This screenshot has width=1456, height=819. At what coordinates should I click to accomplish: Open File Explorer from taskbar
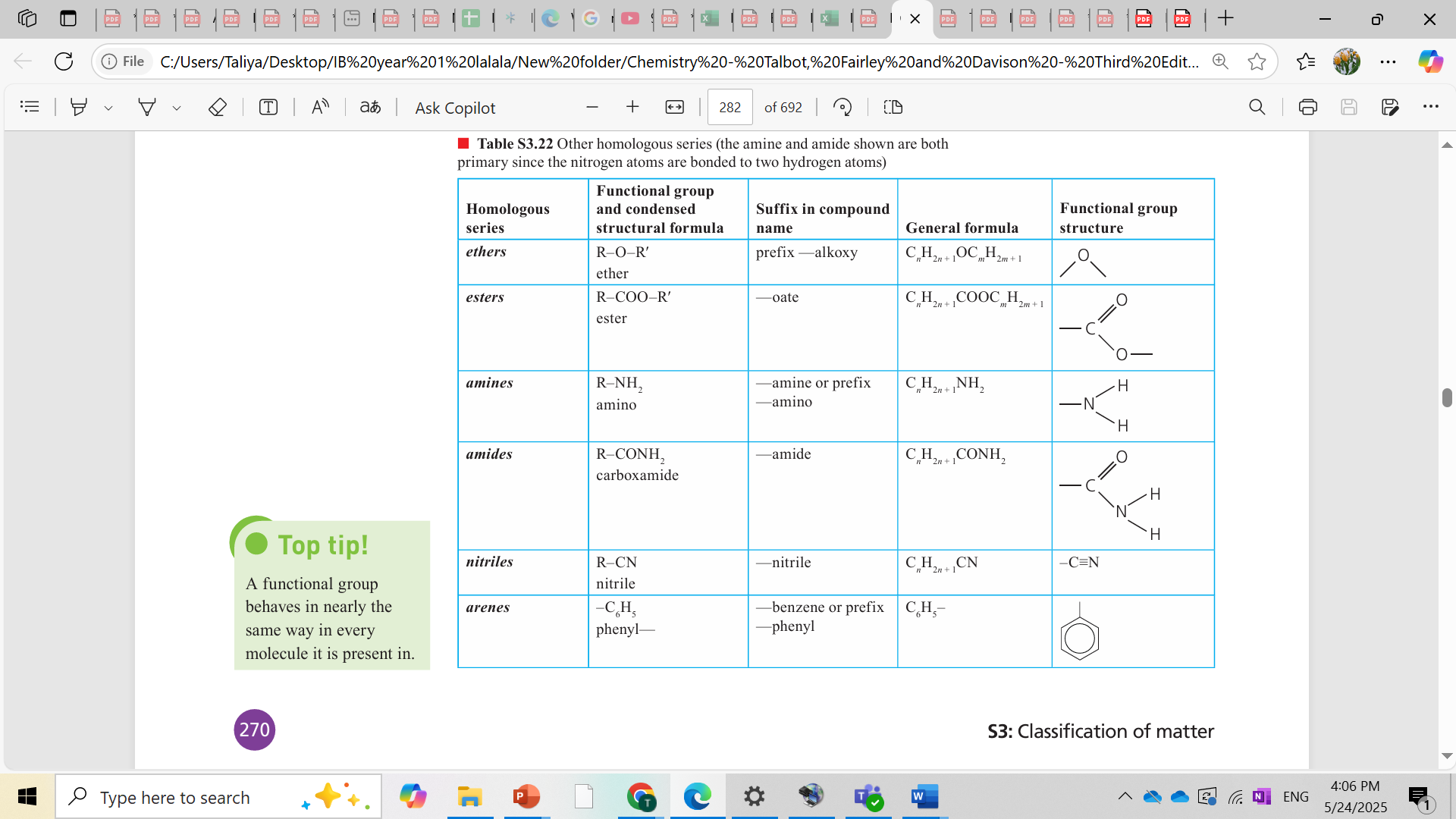tap(469, 797)
